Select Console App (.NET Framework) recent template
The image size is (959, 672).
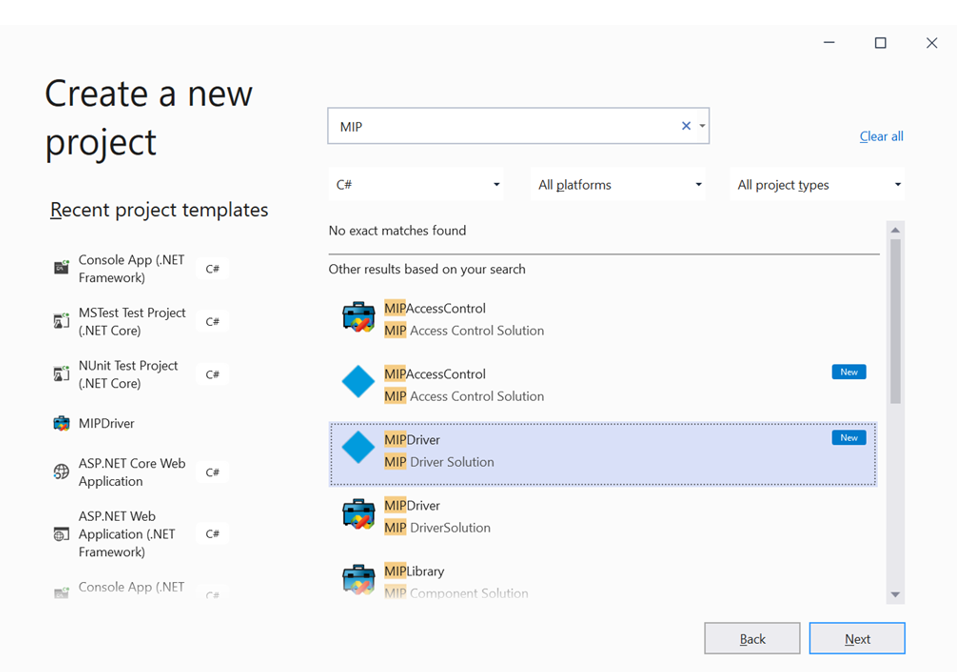141,268
